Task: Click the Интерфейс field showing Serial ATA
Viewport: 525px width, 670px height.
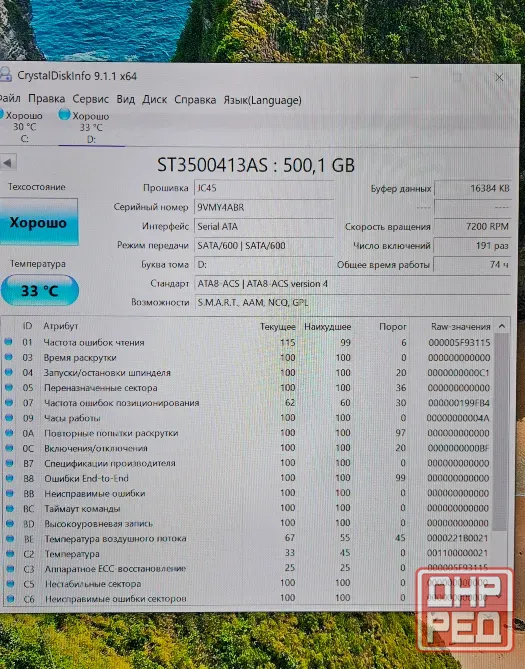Action: [x=264, y=226]
